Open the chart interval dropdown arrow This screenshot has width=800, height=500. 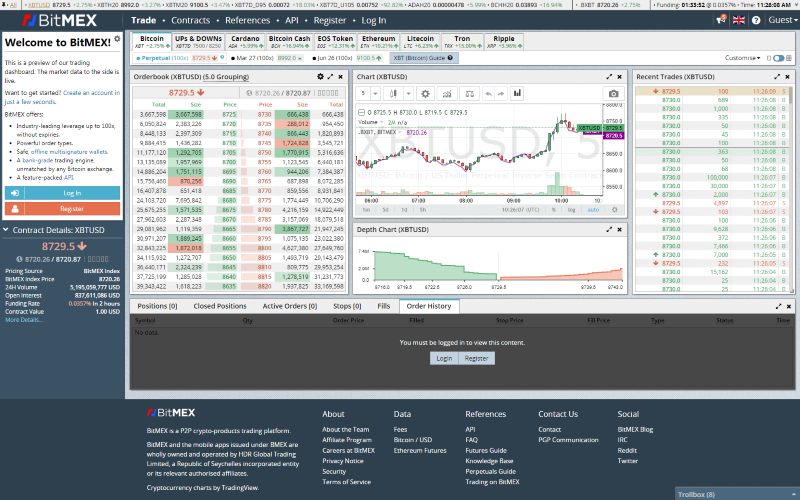click(x=375, y=93)
